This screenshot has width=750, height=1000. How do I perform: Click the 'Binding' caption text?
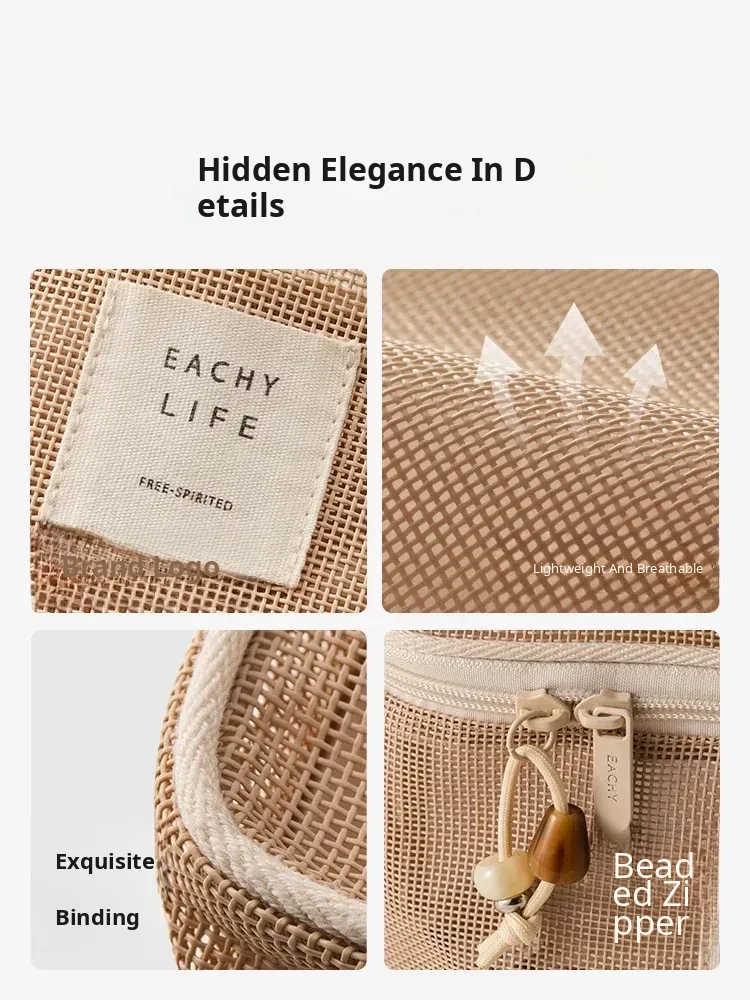tap(97, 918)
